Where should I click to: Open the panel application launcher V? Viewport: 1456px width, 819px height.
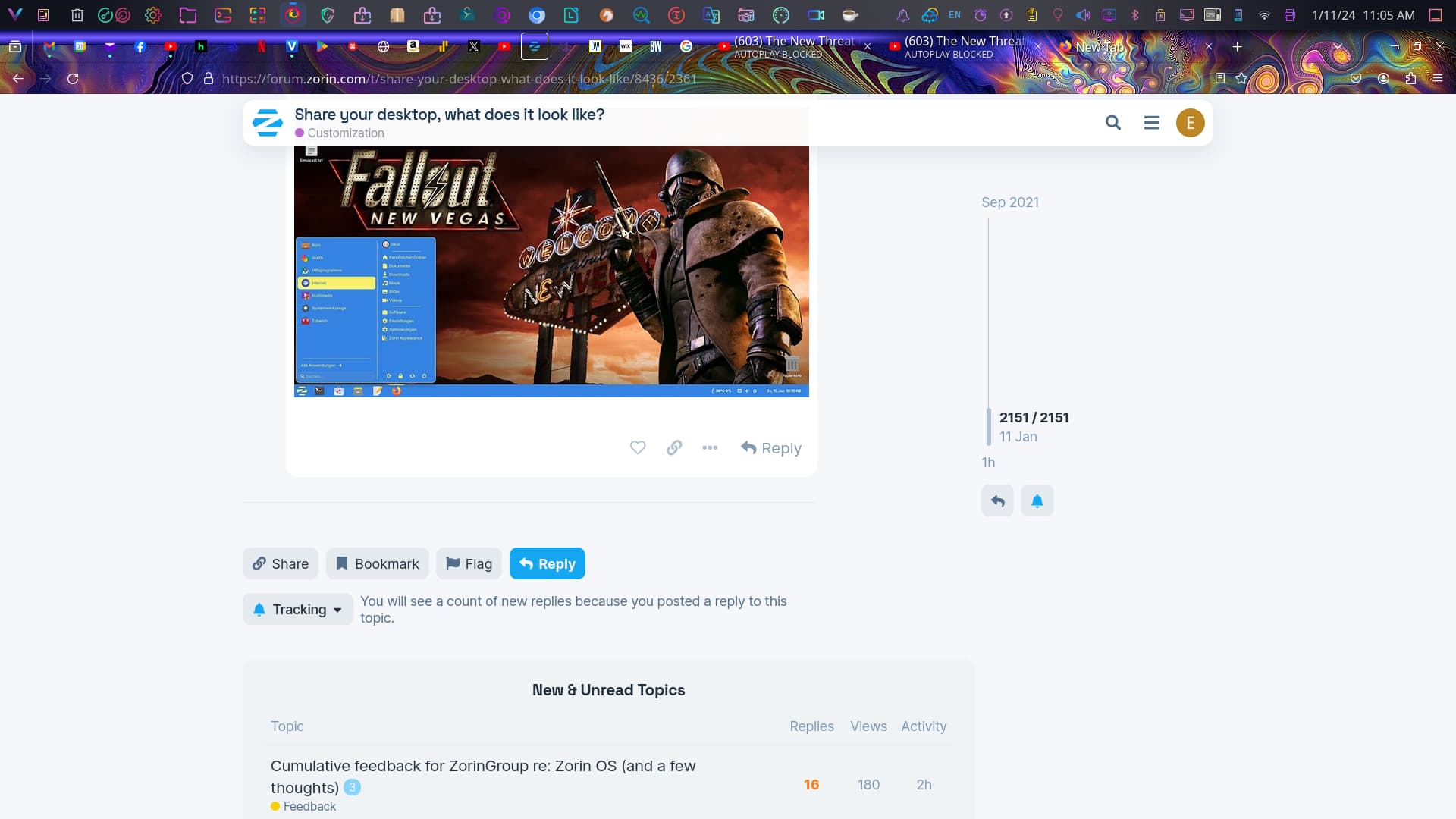[x=14, y=14]
